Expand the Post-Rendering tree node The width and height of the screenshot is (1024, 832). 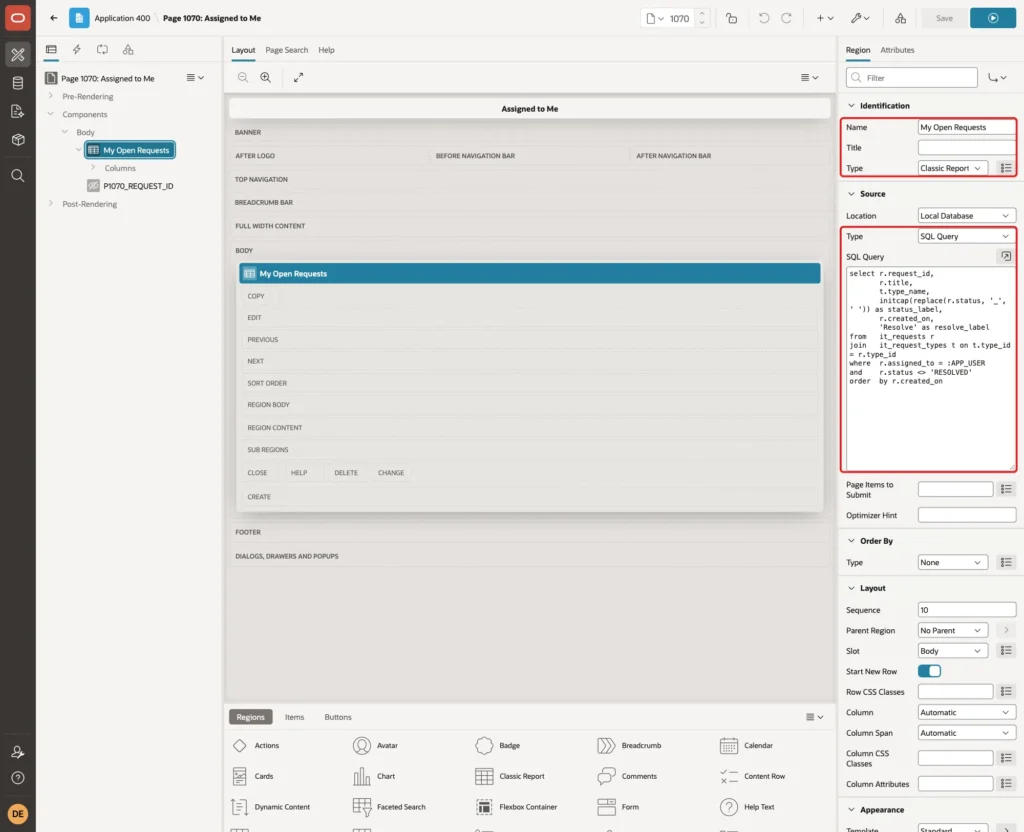tap(50, 204)
